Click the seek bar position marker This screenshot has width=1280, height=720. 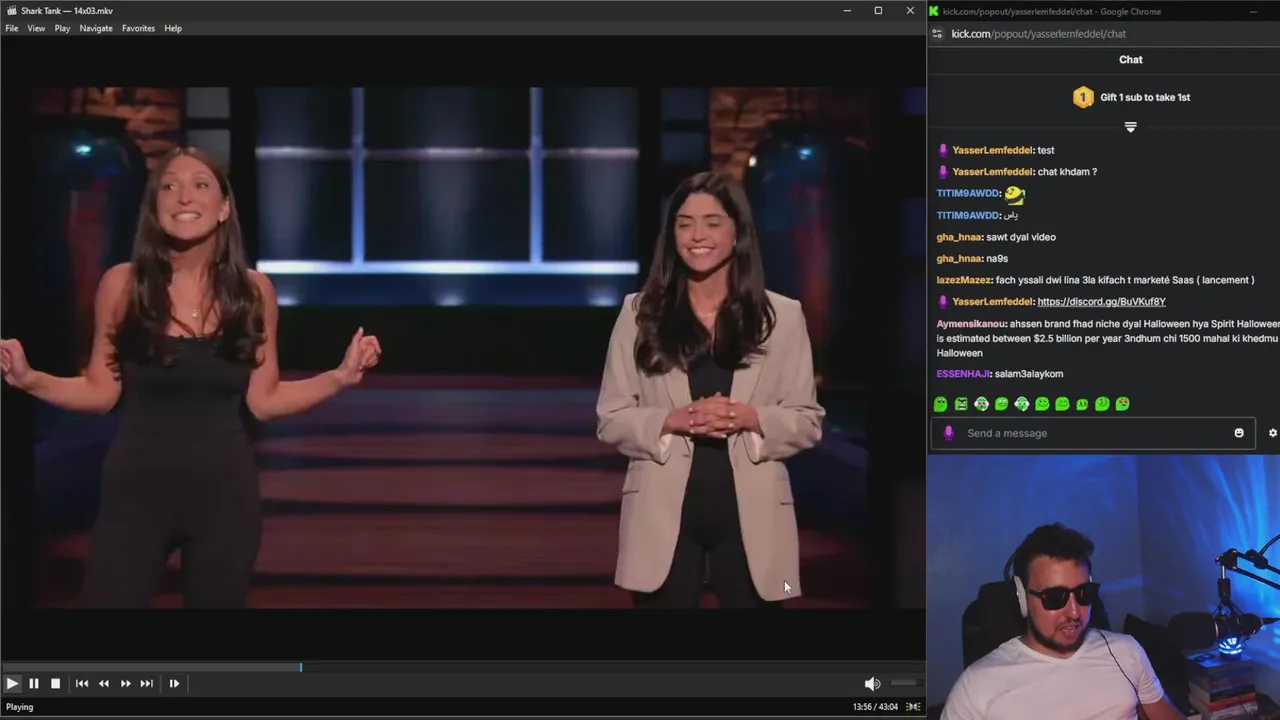(301, 667)
